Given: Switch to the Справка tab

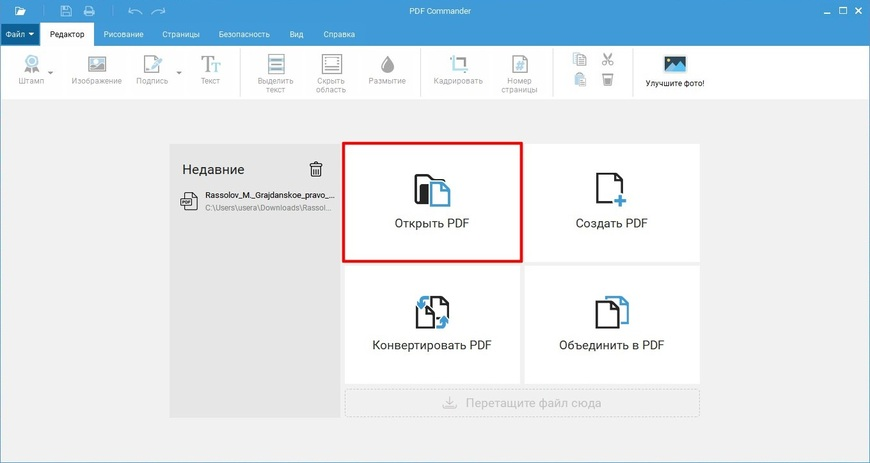Looking at the screenshot, I should click(339, 34).
